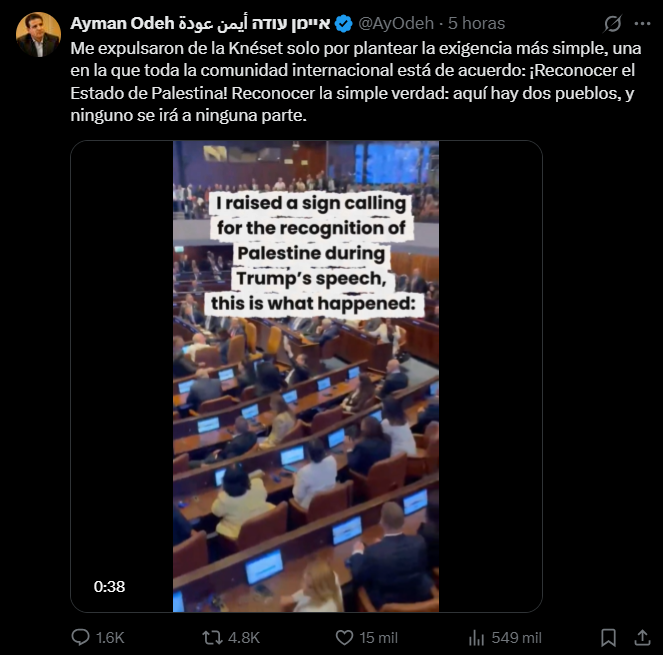Click the 549 mil views count
The height and width of the screenshot is (655, 663).
tap(517, 637)
